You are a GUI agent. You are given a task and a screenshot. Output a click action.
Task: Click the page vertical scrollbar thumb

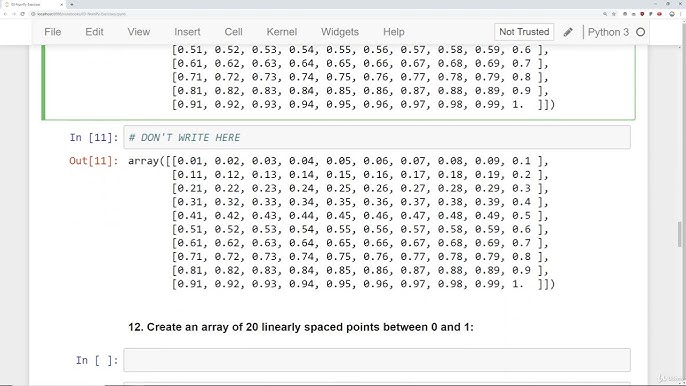(680, 234)
